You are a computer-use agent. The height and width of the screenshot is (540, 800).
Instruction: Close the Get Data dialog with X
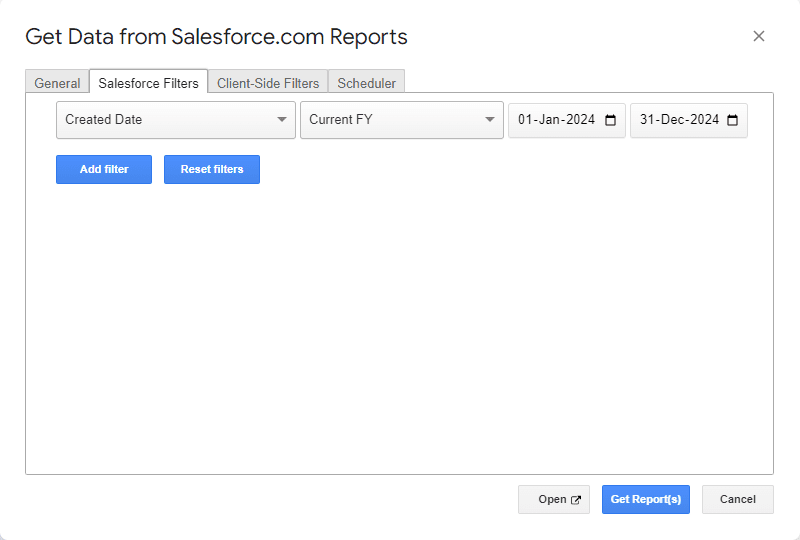point(759,36)
